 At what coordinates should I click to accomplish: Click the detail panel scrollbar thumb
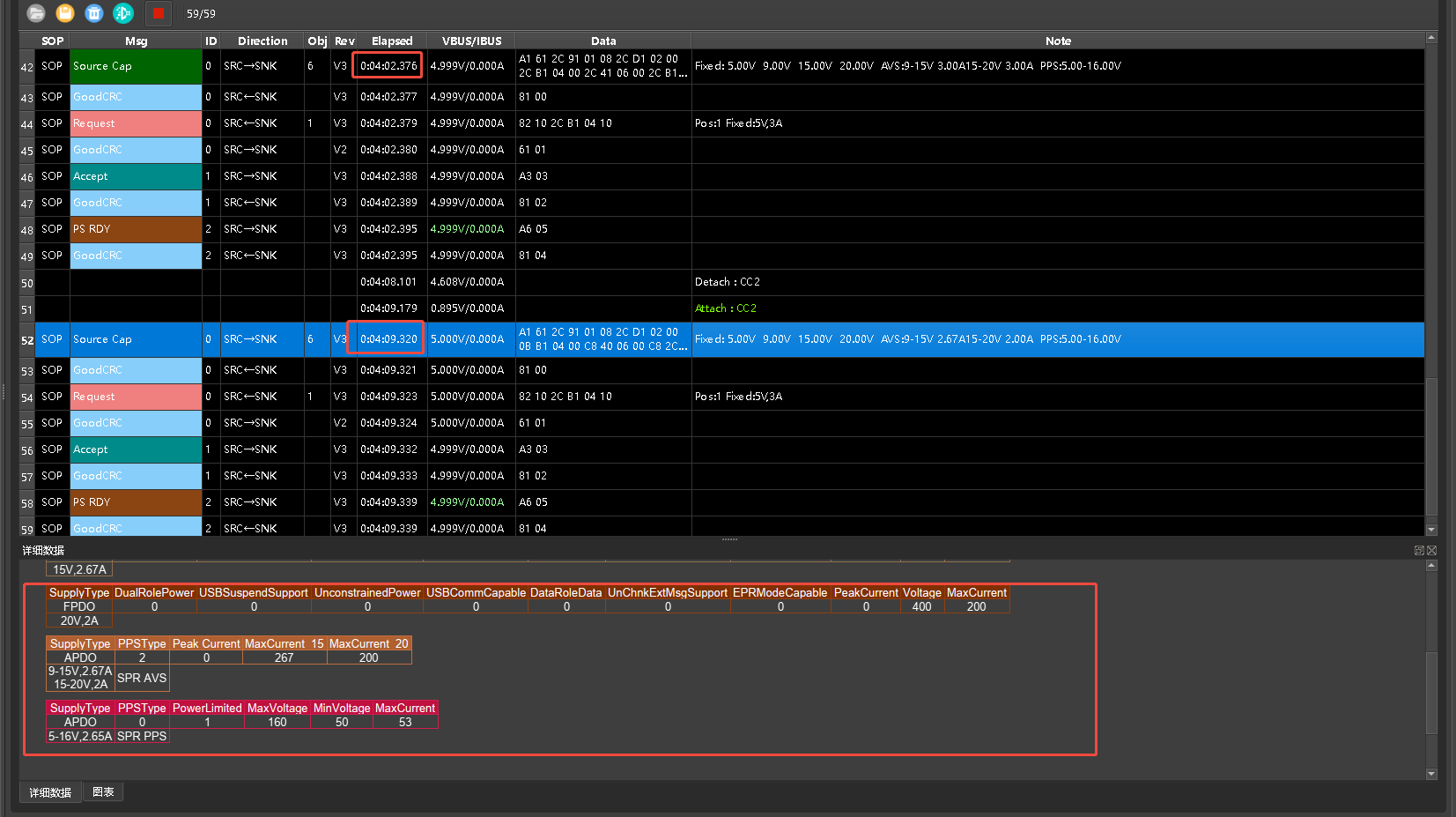click(1431, 693)
